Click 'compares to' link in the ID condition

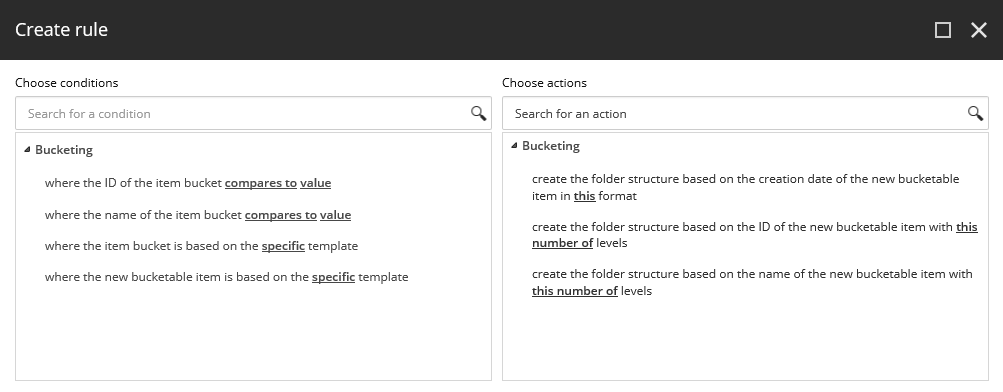click(x=261, y=183)
